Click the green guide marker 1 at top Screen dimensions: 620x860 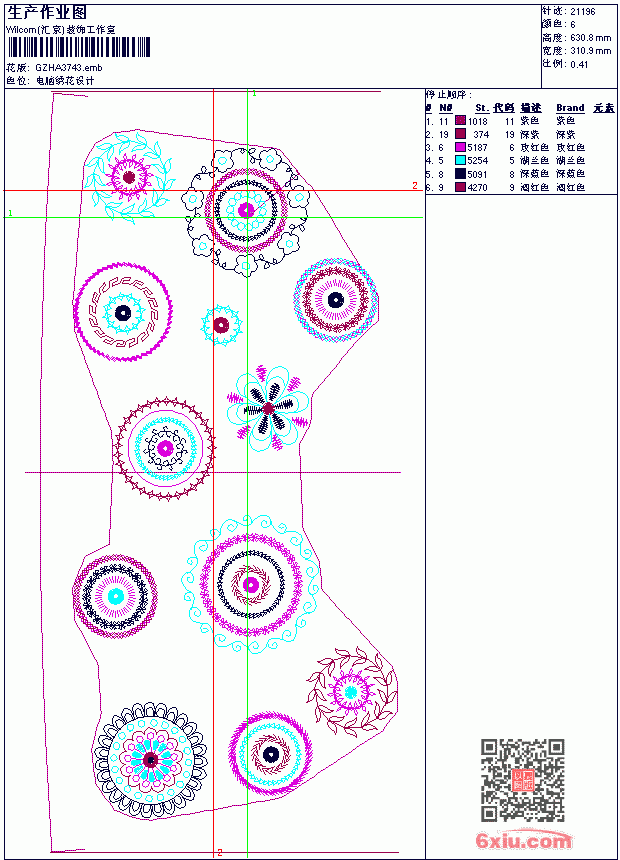pos(255,94)
